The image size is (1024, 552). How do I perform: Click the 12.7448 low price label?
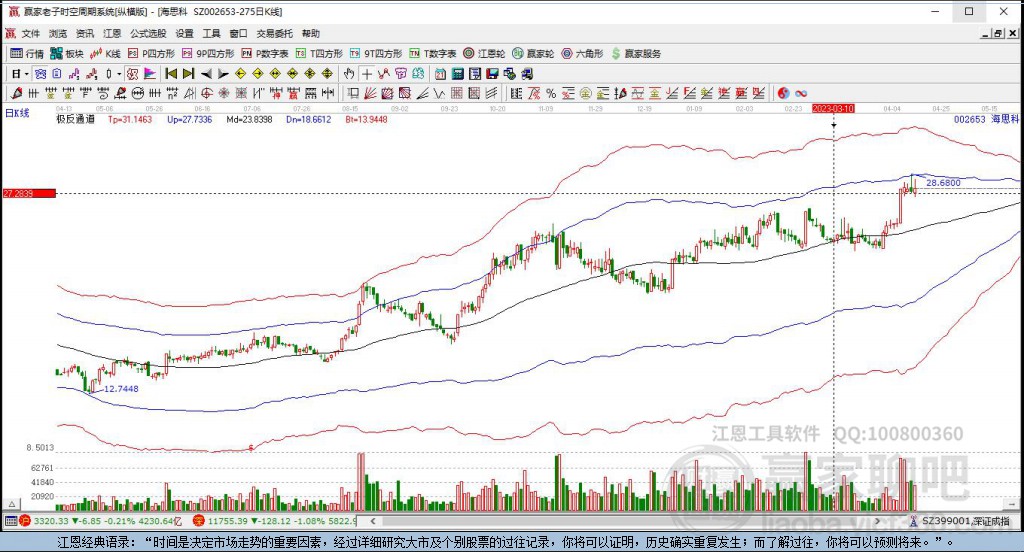(x=121, y=389)
